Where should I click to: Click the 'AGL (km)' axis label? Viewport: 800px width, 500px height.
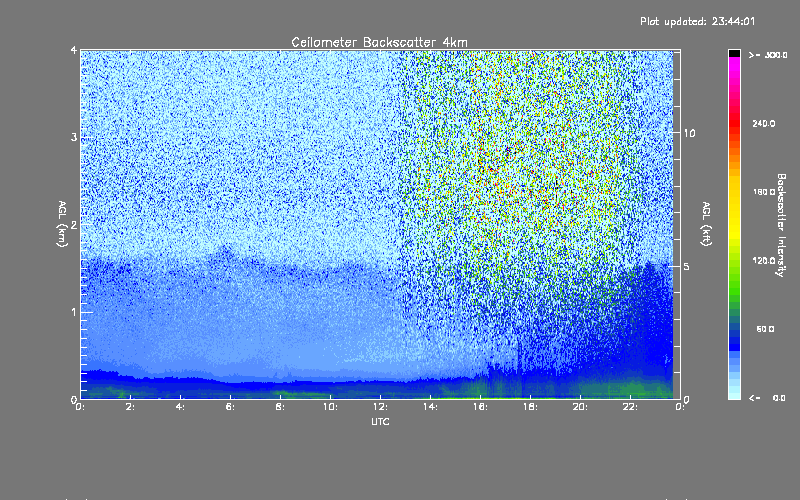coord(63,224)
